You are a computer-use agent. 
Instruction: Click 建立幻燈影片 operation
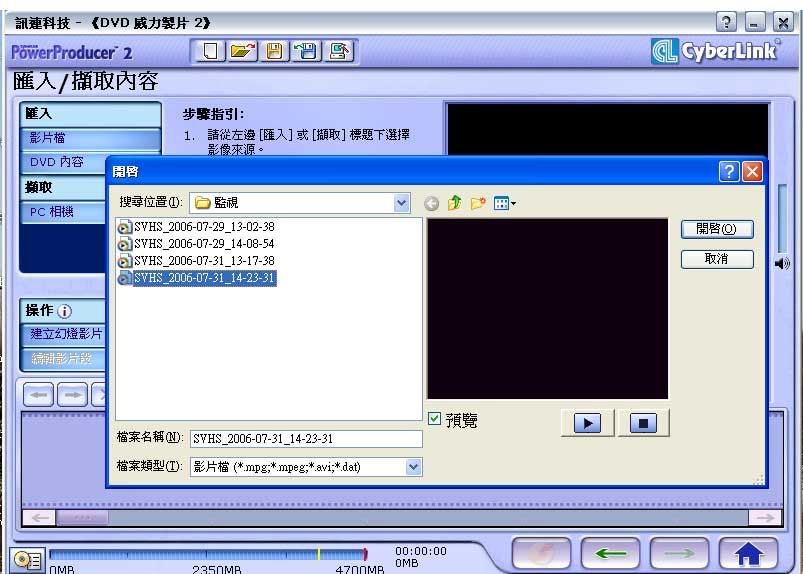(64, 334)
